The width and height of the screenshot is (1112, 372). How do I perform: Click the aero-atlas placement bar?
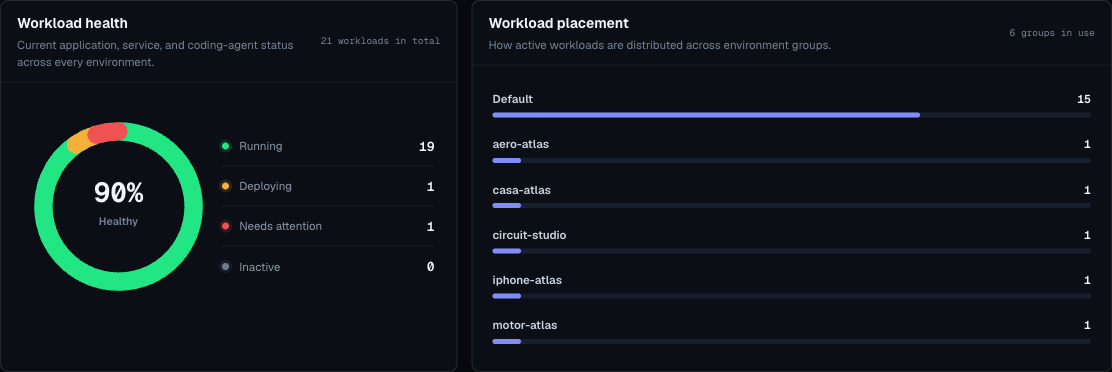(791, 160)
